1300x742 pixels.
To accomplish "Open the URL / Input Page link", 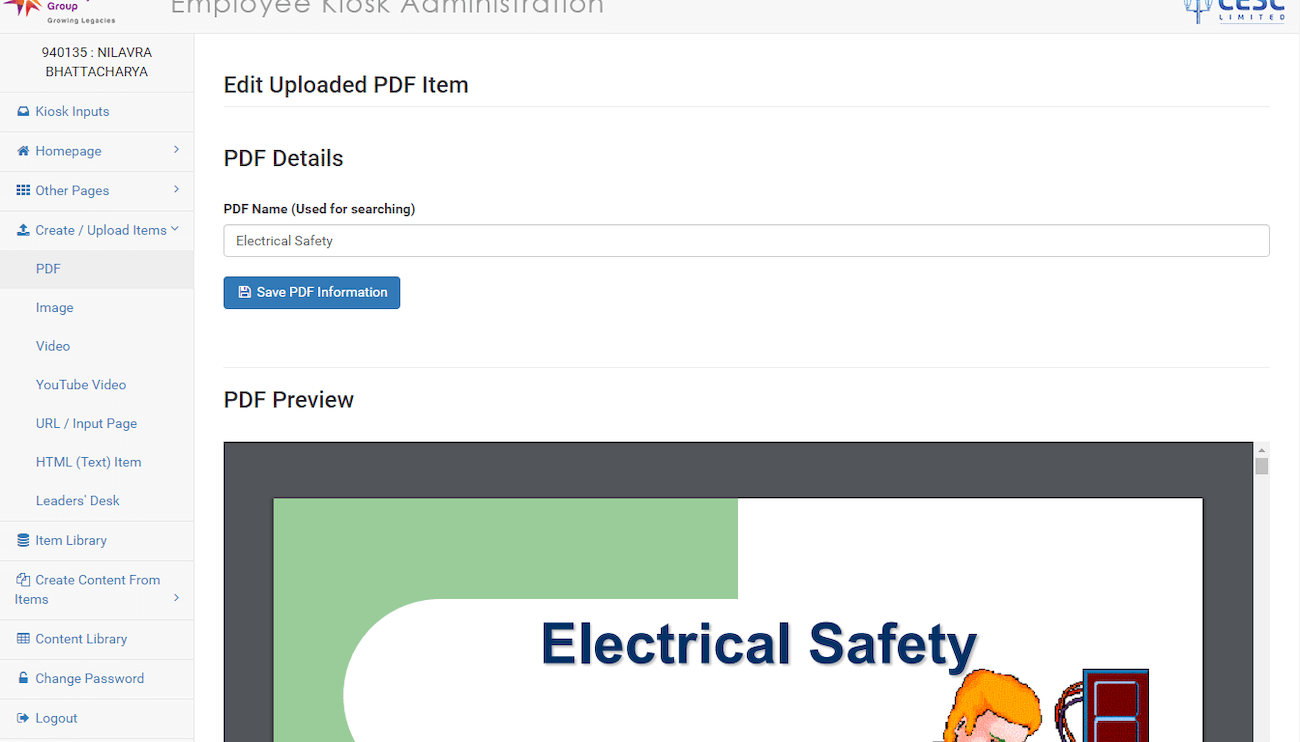I will tap(86, 424).
